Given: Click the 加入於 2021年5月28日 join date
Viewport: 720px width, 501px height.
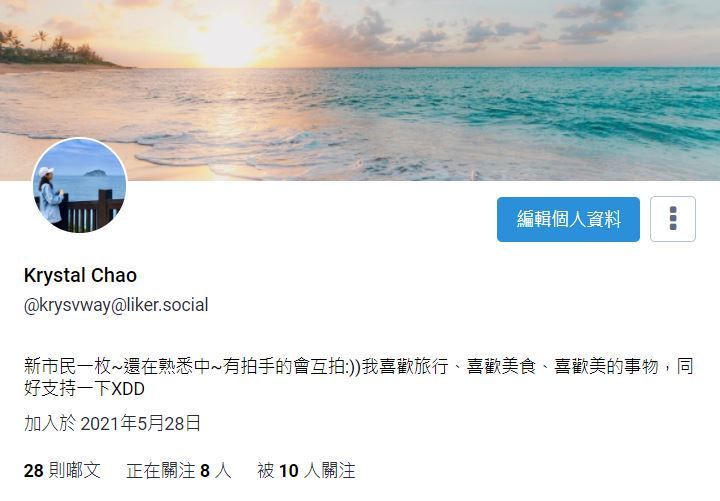Looking at the screenshot, I should point(112,423).
